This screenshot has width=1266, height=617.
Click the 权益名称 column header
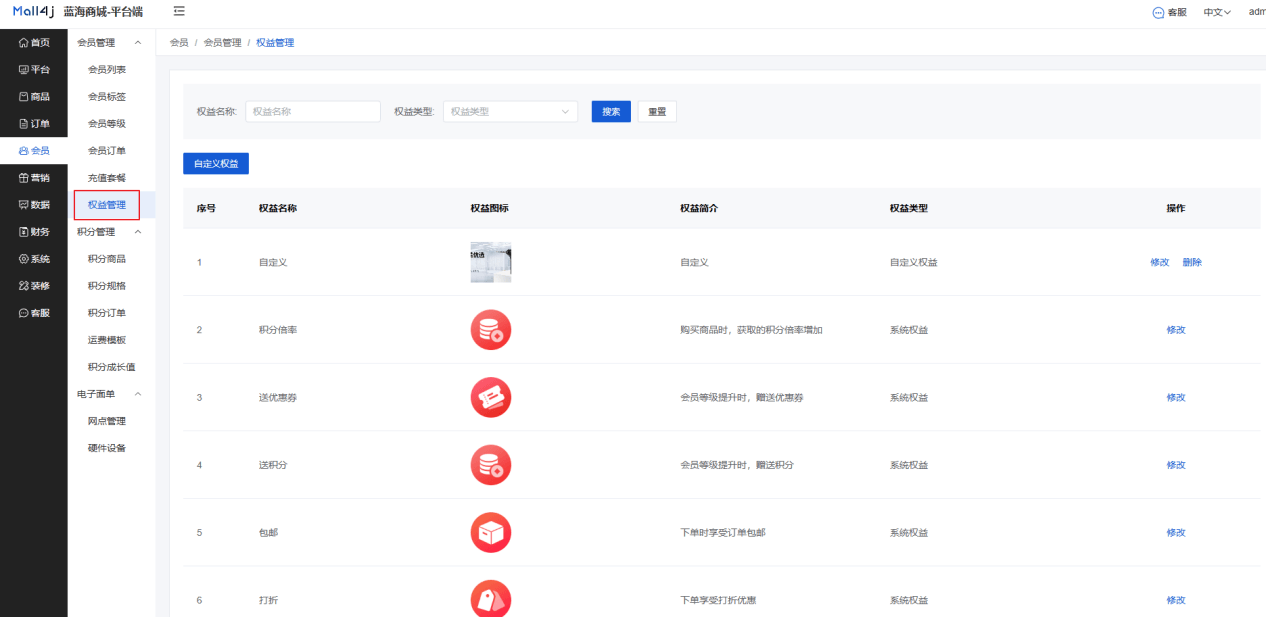278,208
